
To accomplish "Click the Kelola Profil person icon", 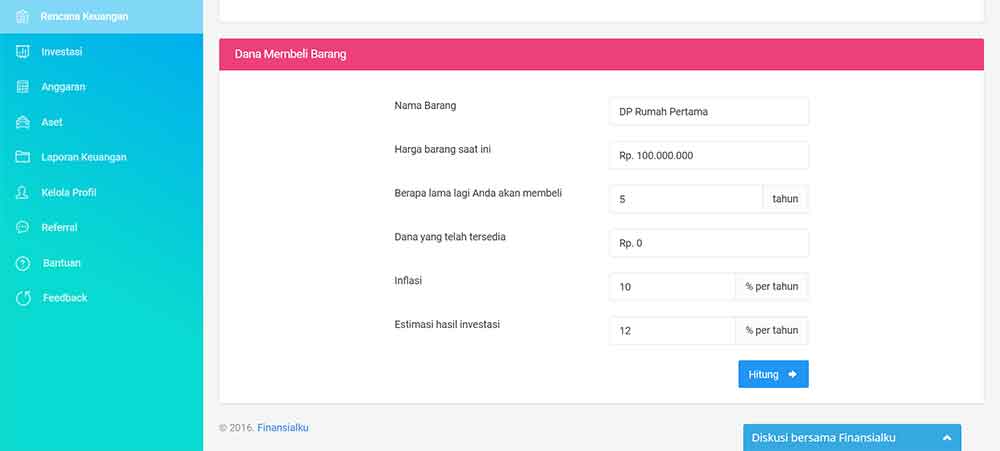I will point(22,192).
